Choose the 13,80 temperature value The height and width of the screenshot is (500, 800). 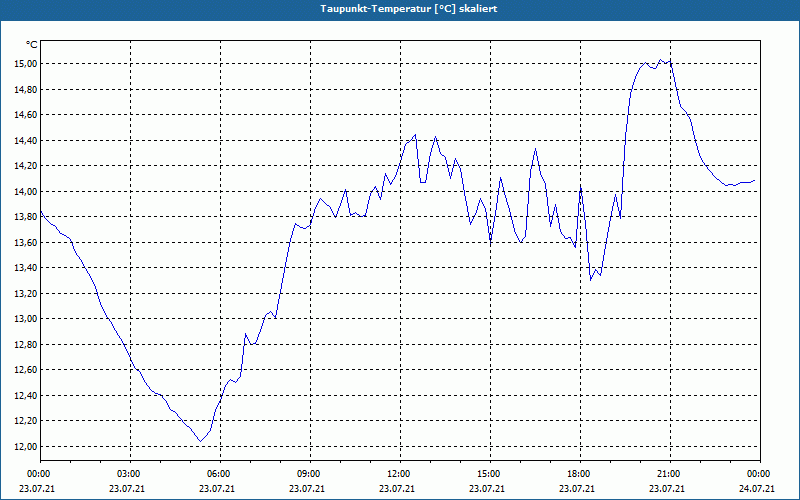(x=27, y=217)
